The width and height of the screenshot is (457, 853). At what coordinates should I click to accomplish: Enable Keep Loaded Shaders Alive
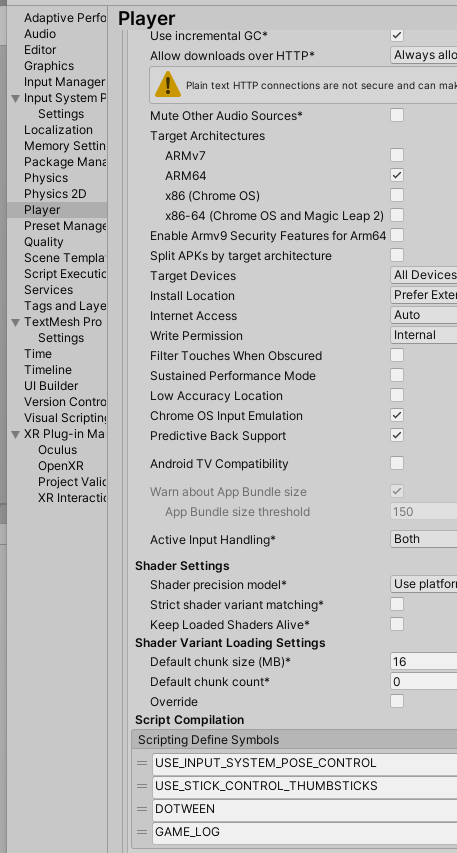(397, 624)
